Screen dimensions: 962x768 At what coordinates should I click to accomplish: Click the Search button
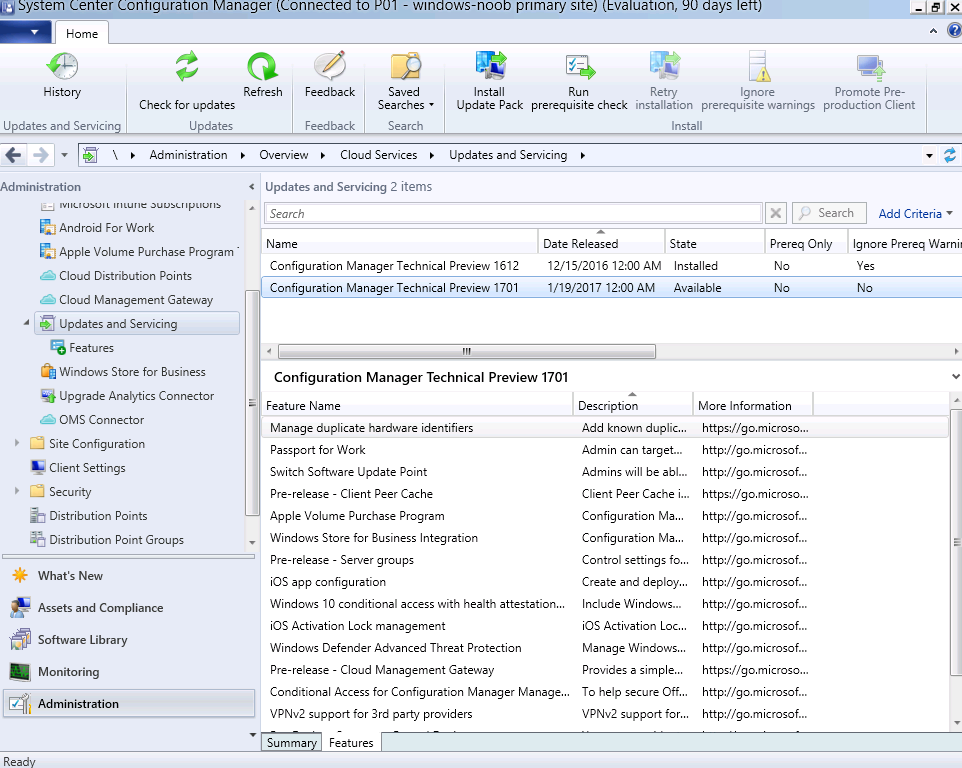pos(829,213)
